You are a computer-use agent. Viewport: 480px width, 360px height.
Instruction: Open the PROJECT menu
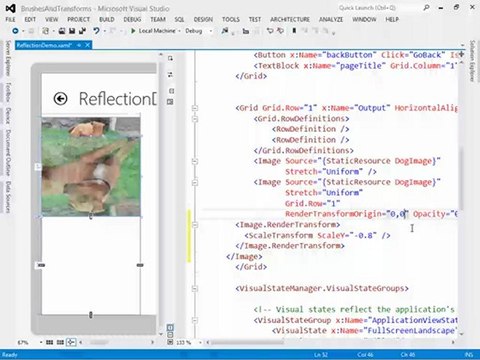click(x=79, y=19)
